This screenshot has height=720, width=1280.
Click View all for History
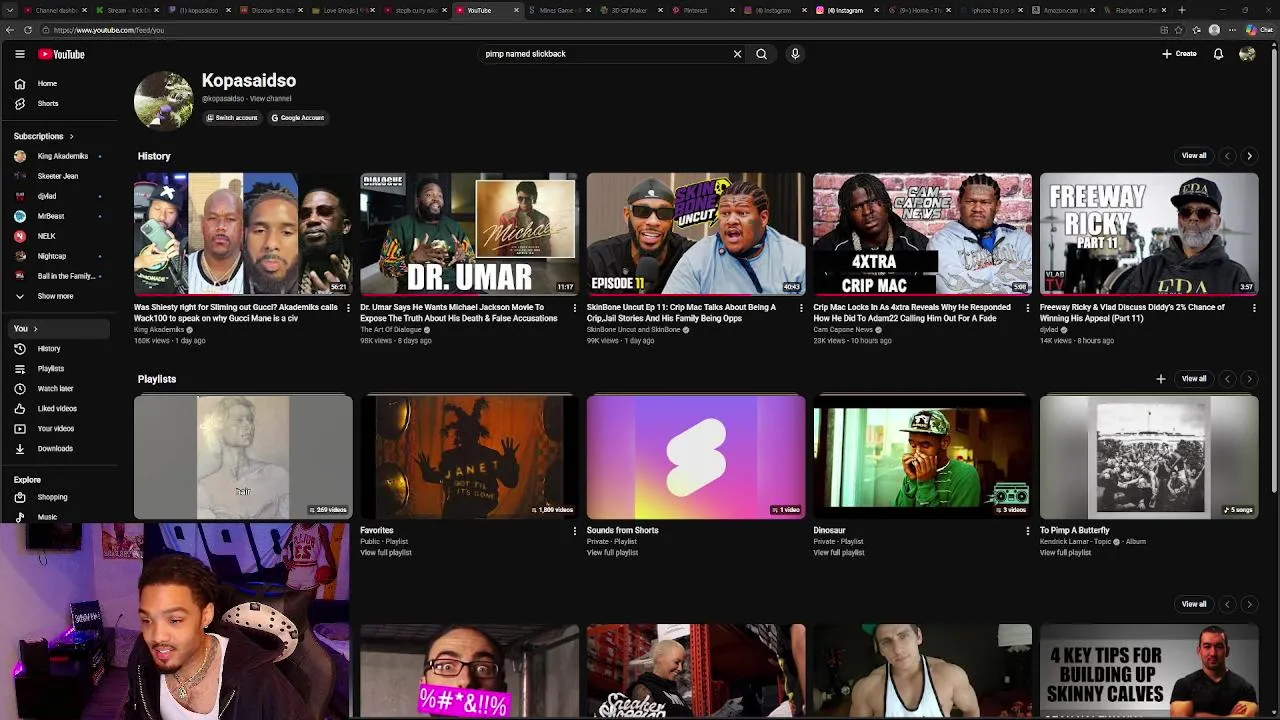(1194, 156)
